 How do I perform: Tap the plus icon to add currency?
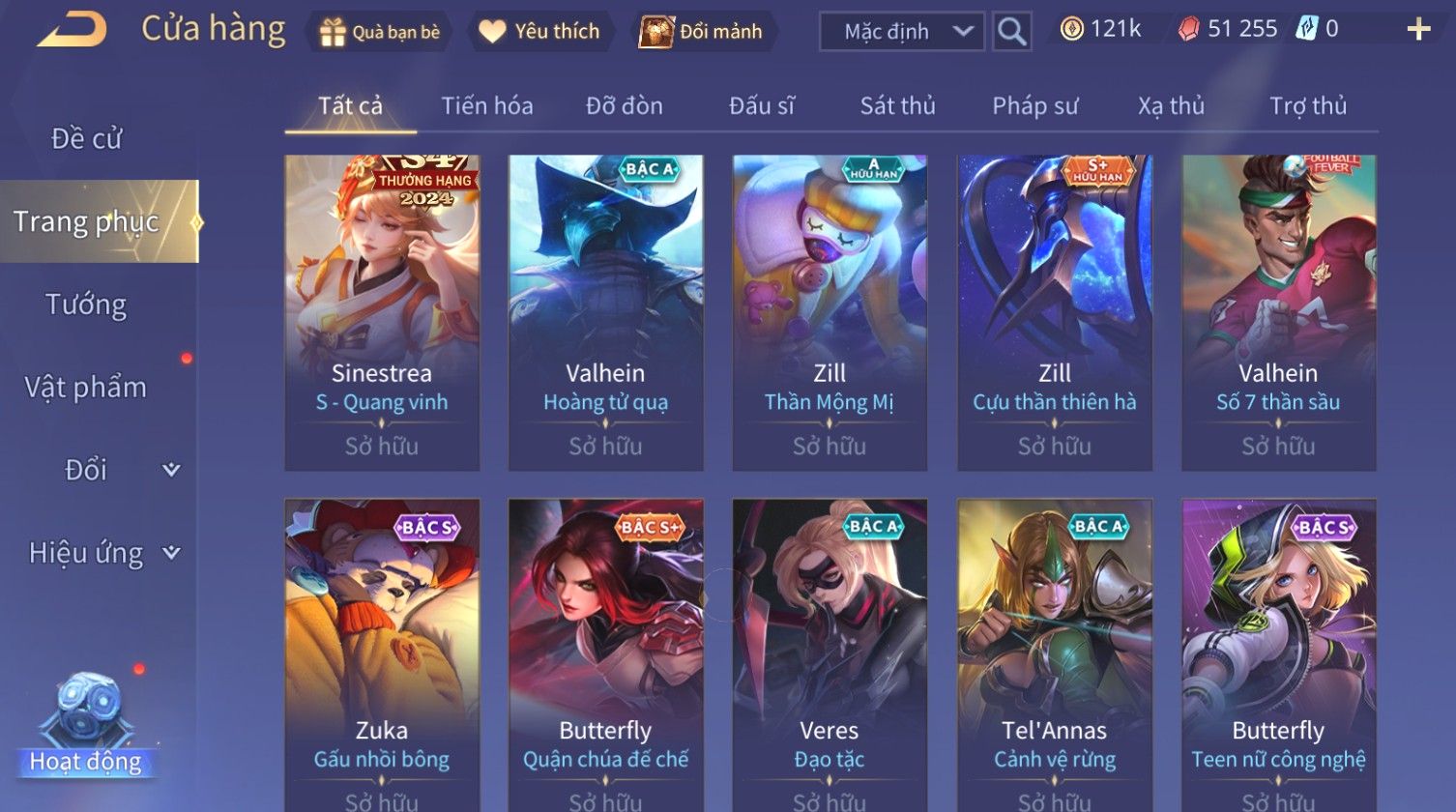coord(1418,29)
